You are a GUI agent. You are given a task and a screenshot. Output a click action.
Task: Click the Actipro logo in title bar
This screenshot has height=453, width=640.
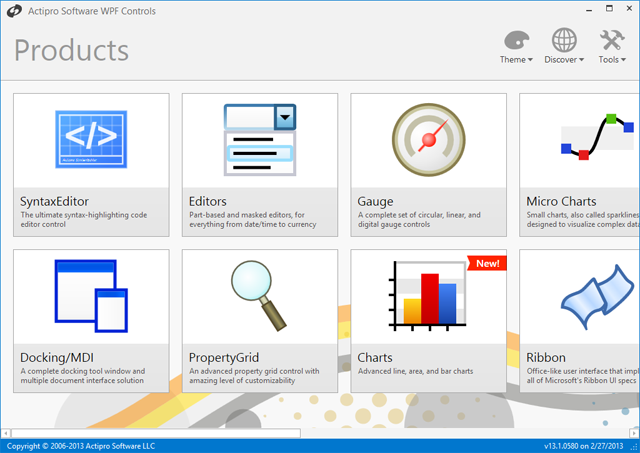pyautogui.click(x=14, y=11)
